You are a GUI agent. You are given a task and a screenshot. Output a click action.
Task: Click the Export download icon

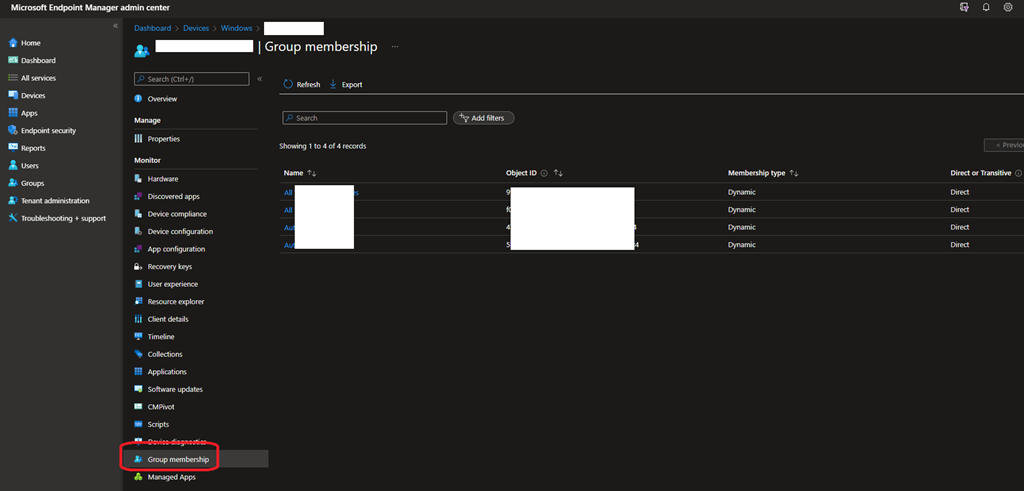pos(333,85)
